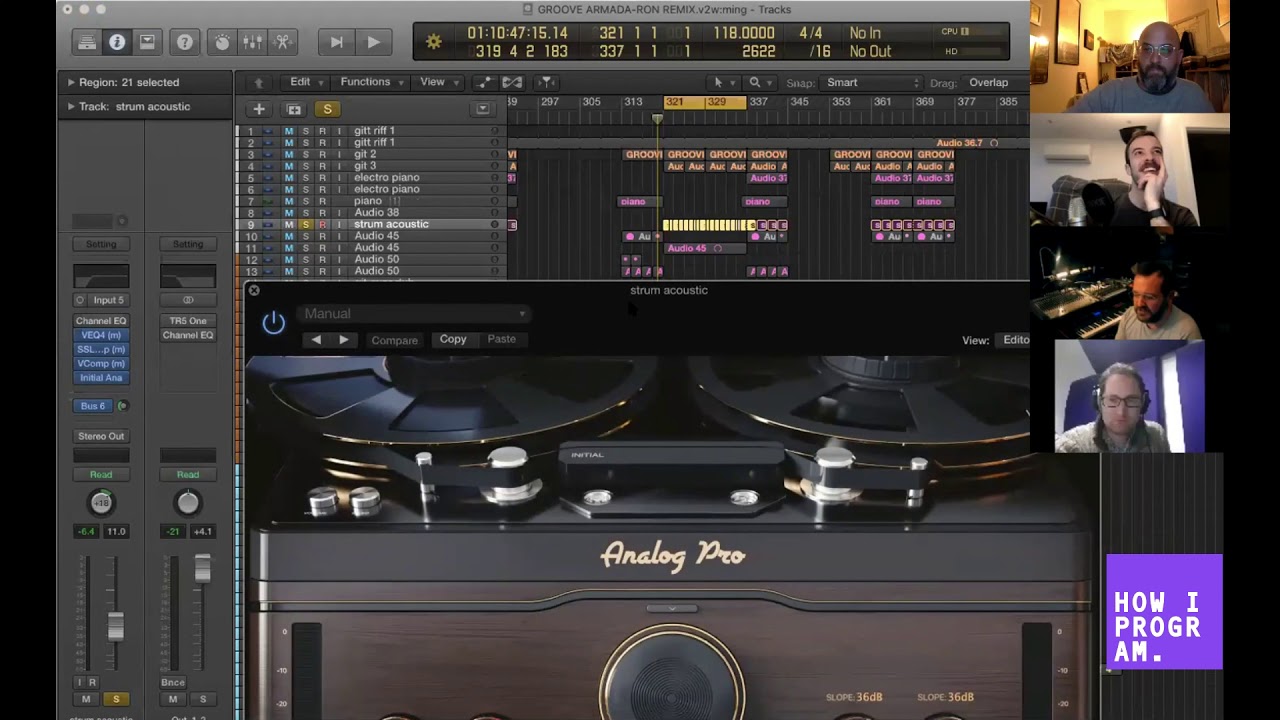This screenshot has height=720, width=1280.
Task: Click the strum acoustic pan knob
Action: [101, 502]
